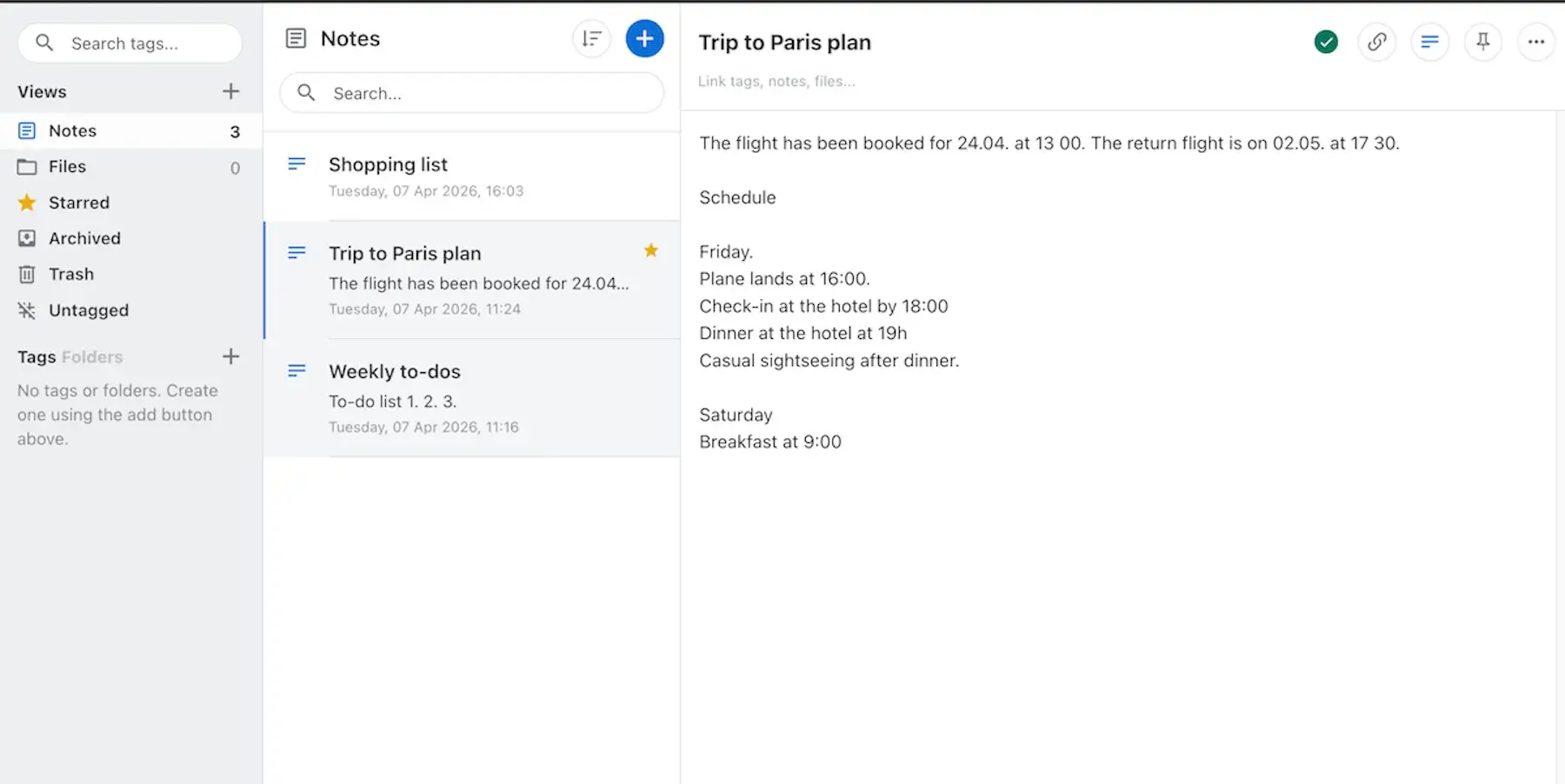Click the green saved-status checkmark

(x=1325, y=41)
